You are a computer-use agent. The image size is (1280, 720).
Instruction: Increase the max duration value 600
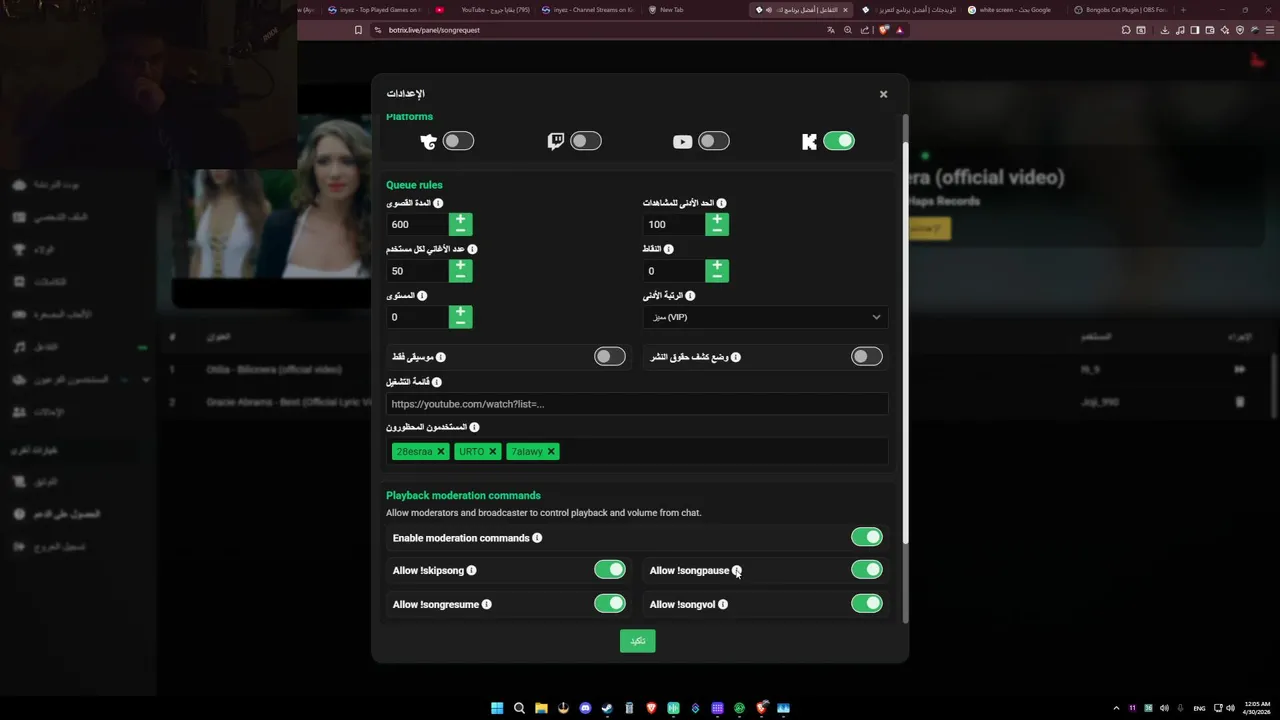[x=460, y=218]
